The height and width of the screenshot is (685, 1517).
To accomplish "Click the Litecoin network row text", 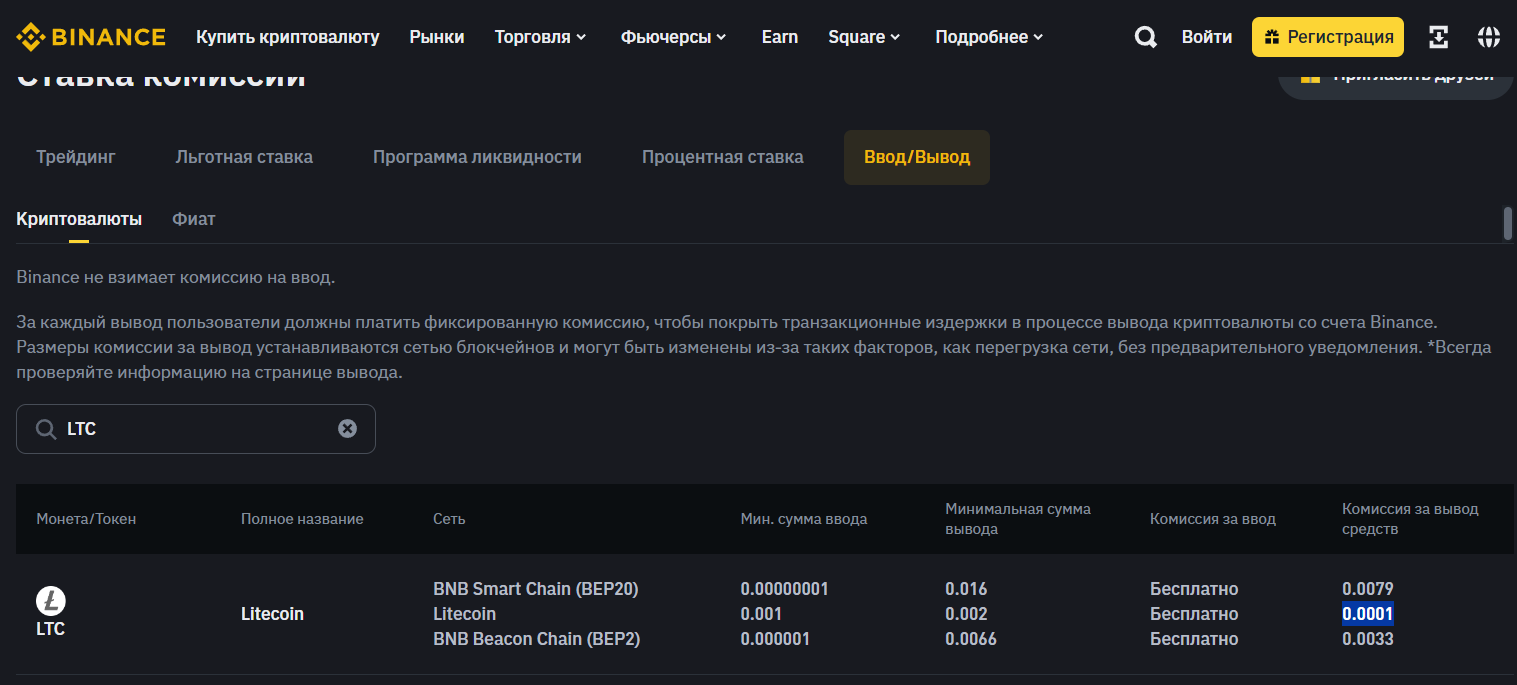I will click(464, 614).
